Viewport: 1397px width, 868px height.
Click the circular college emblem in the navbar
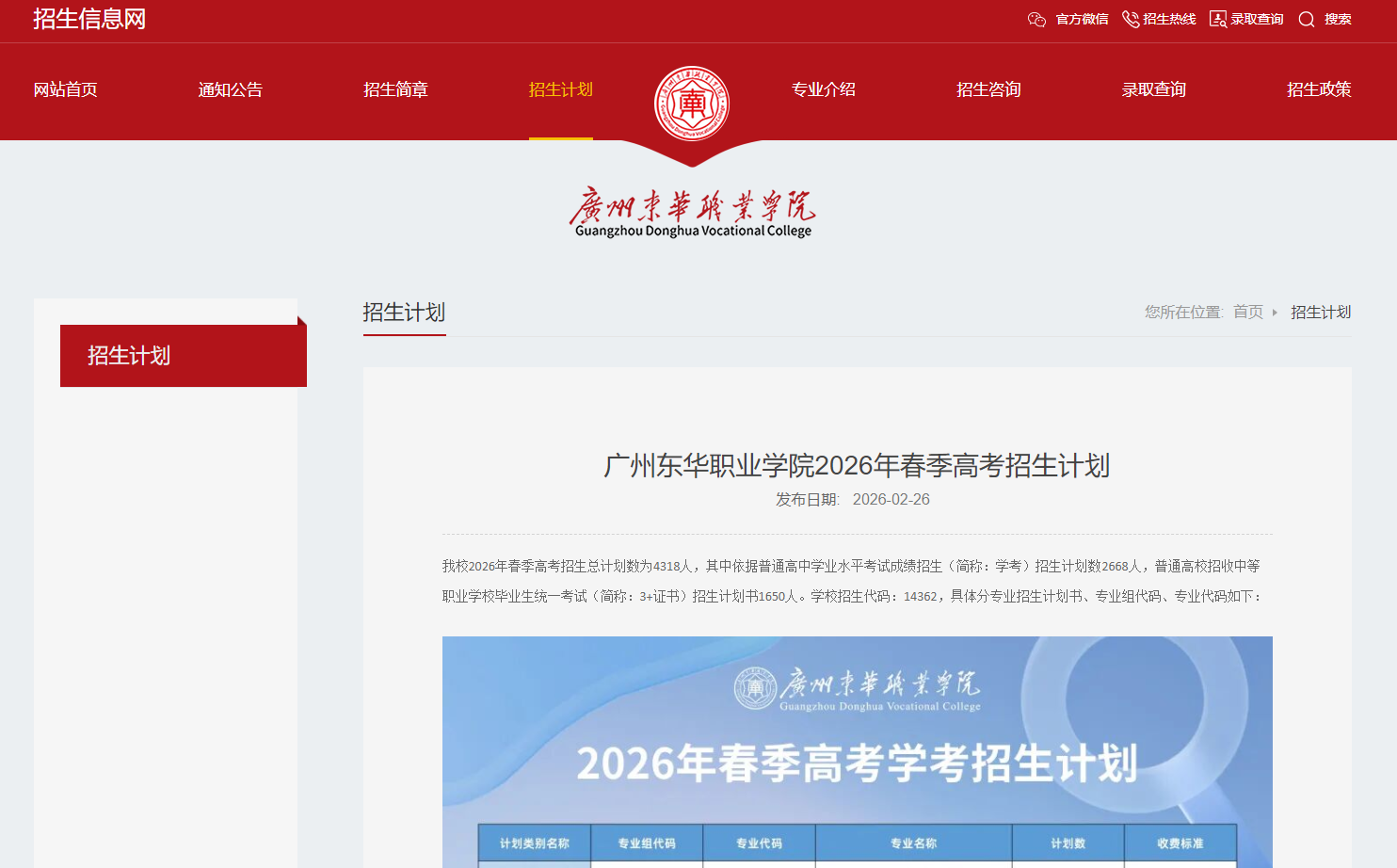click(692, 104)
